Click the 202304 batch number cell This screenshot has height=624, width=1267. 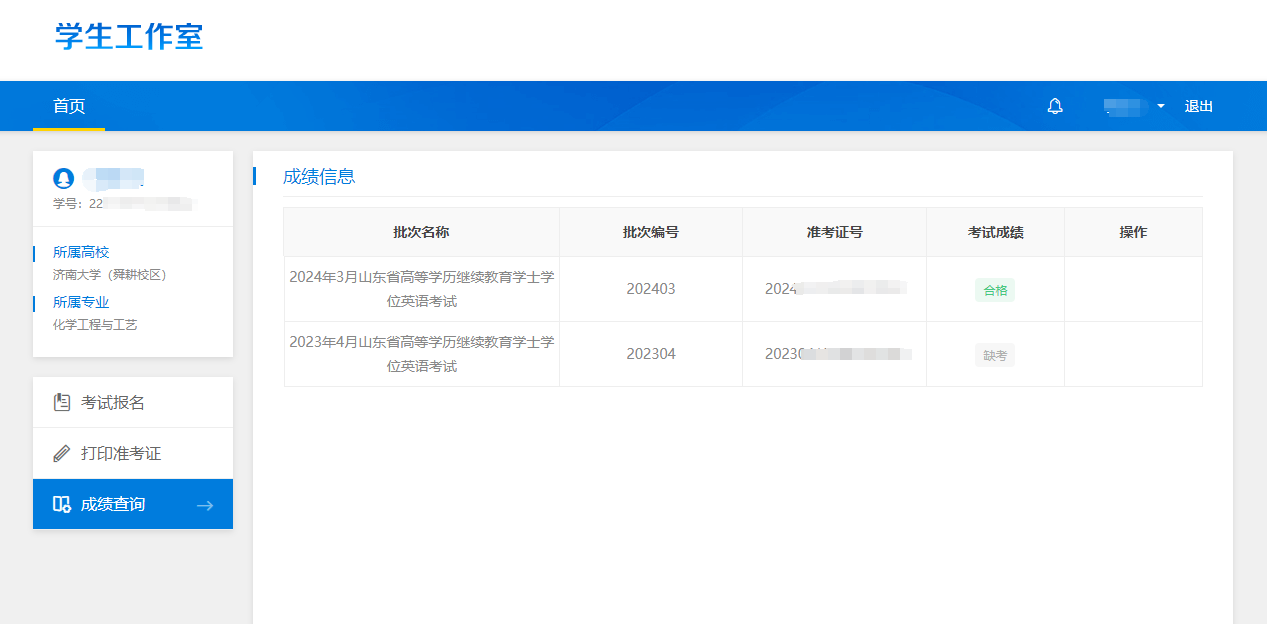point(651,354)
